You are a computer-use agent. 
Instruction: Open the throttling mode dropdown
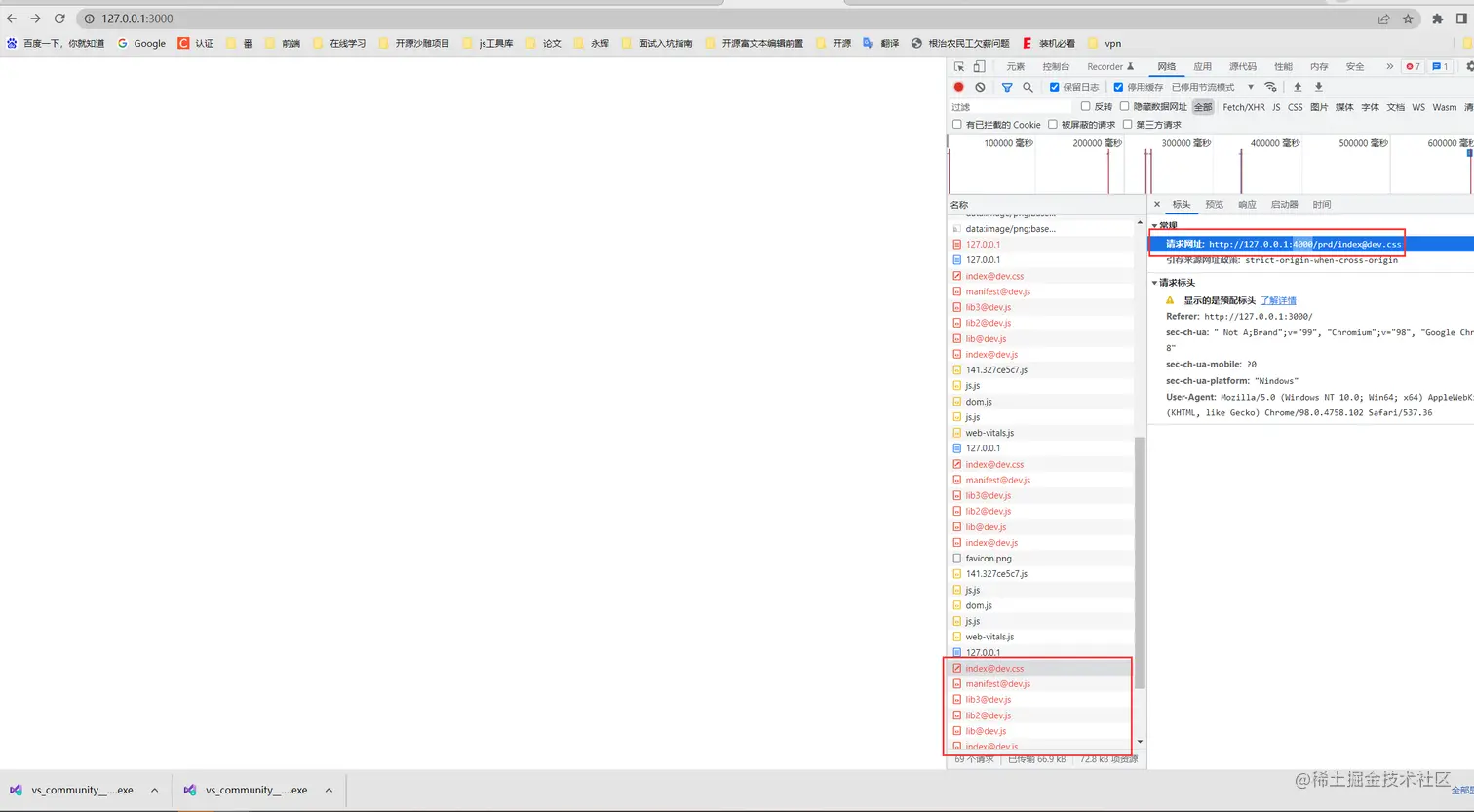1213,87
